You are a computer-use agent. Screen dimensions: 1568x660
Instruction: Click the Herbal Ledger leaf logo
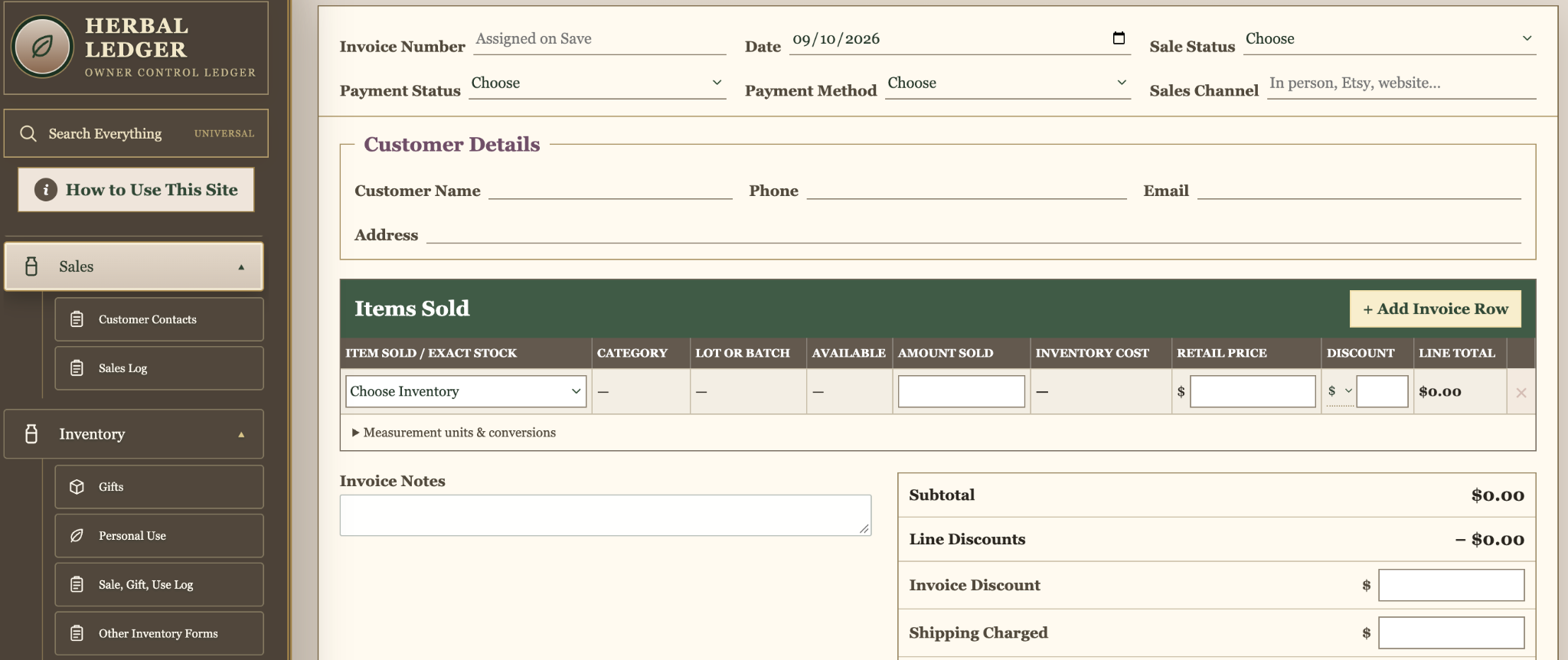43,47
